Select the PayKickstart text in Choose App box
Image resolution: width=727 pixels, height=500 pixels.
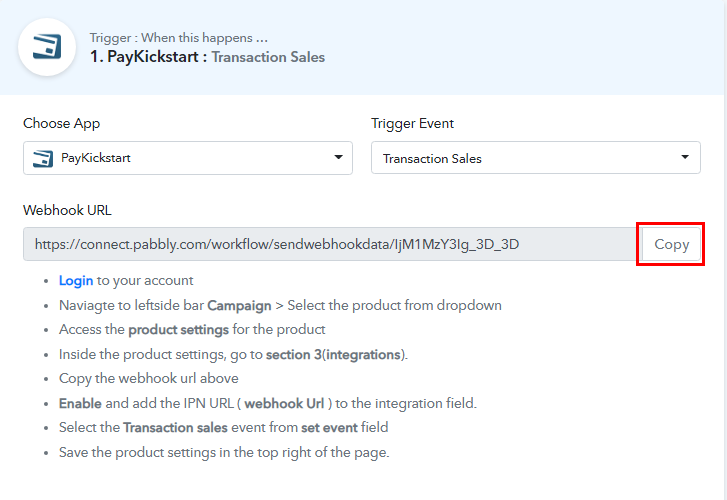click(96, 158)
